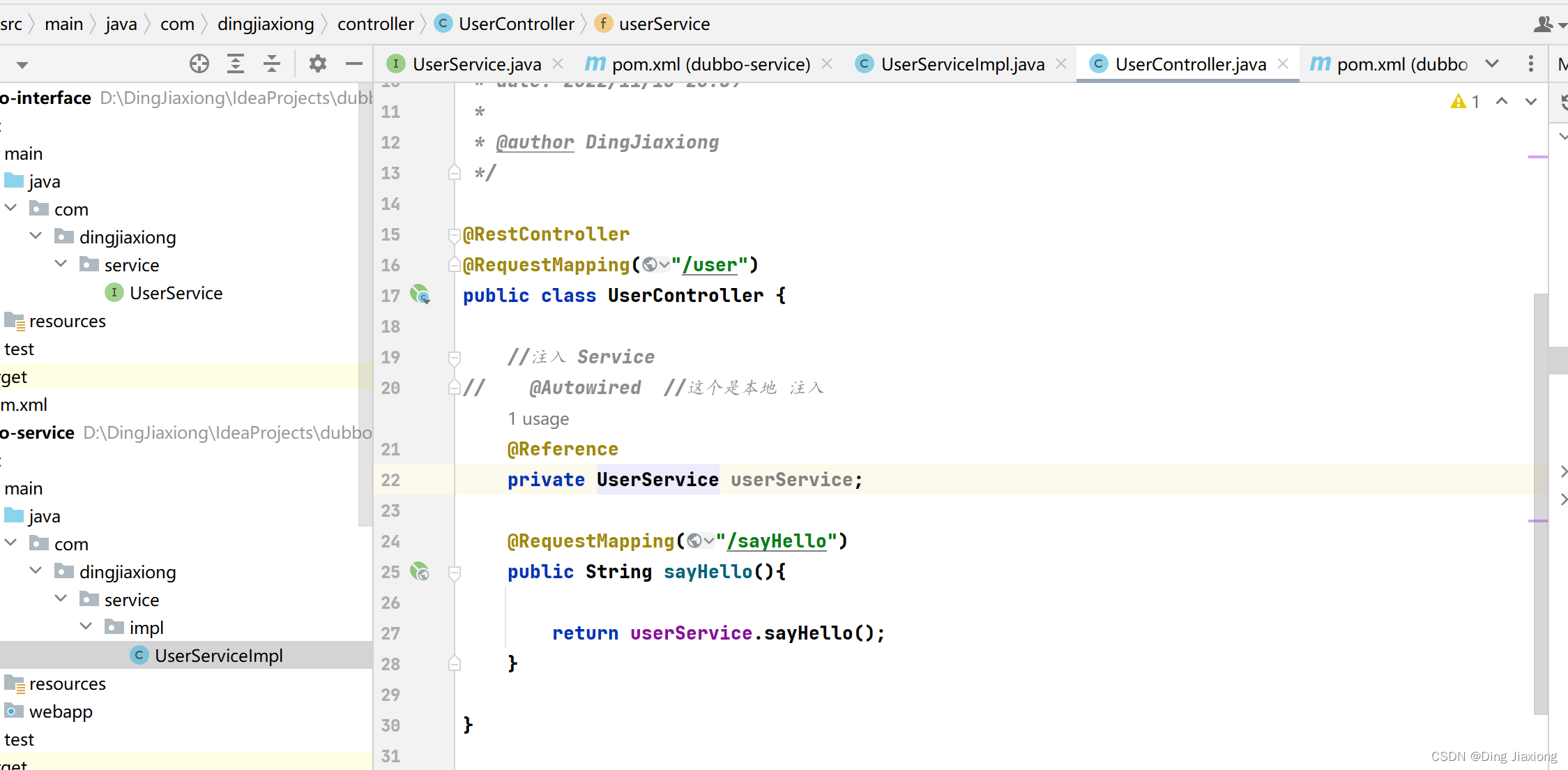Click the UserService type on line 22
This screenshot has height=770, width=1568.
(x=657, y=480)
